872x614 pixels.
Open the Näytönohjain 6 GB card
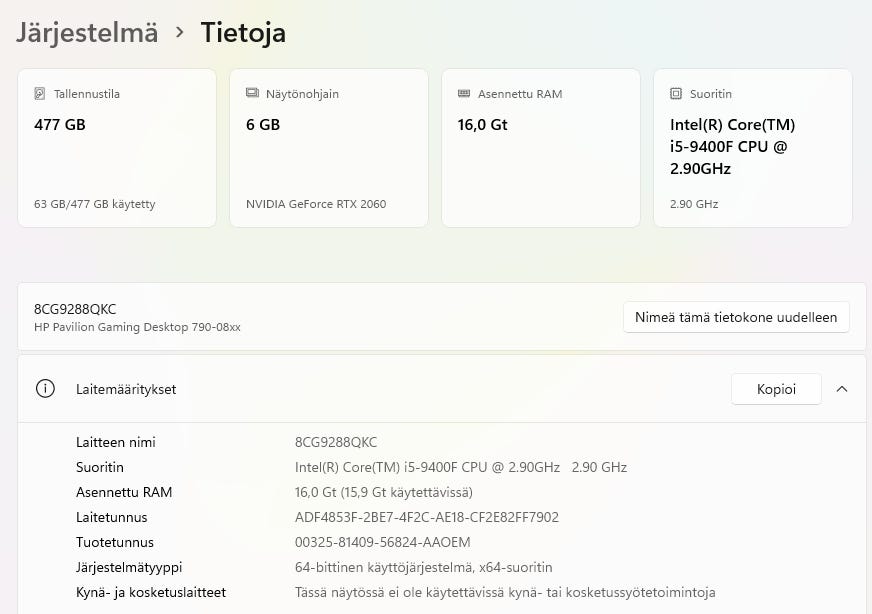tap(329, 148)
